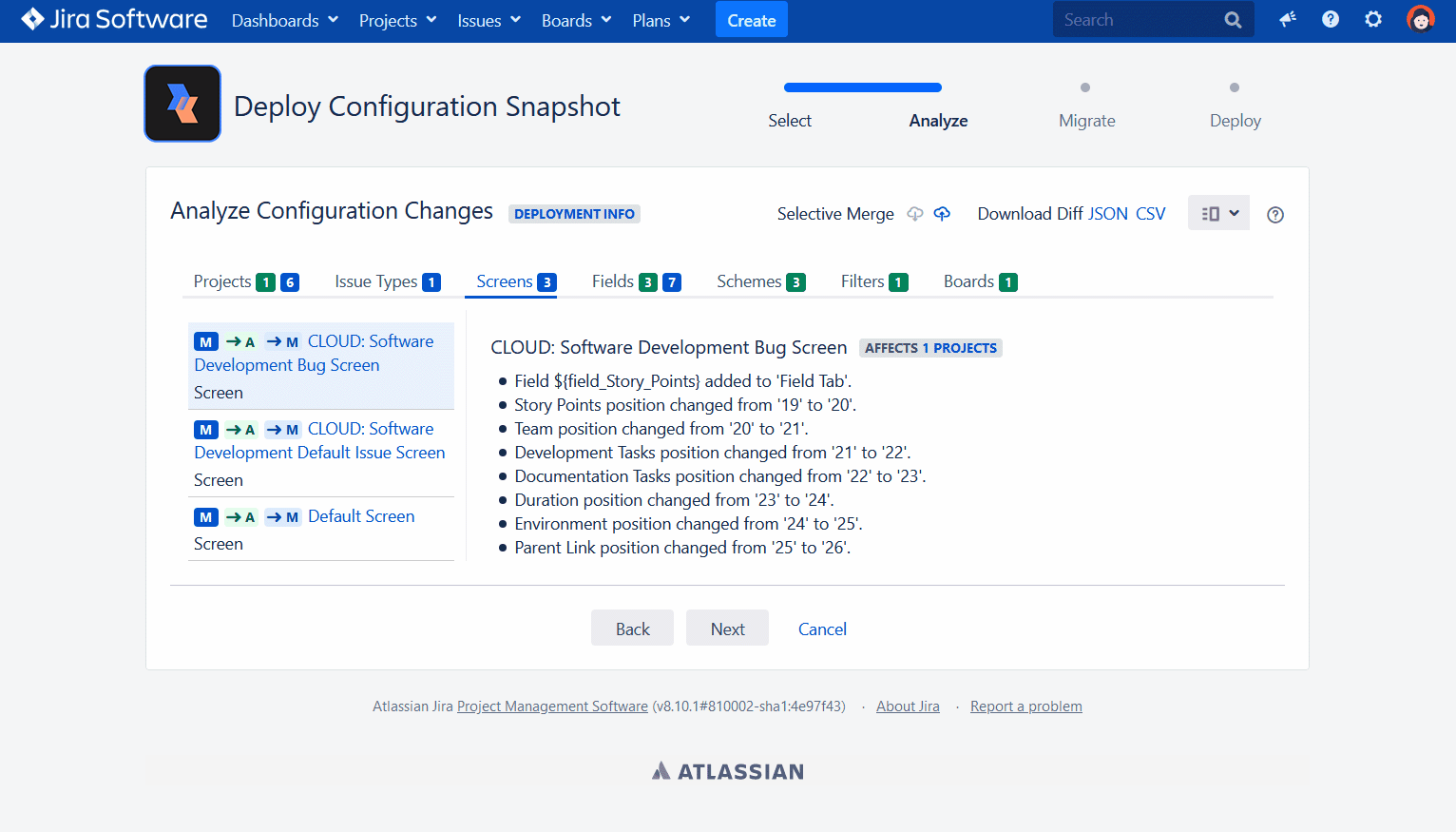Switch to the Boards tab with badge
This screenshot has width=1456, height=832.
(981, 281)
